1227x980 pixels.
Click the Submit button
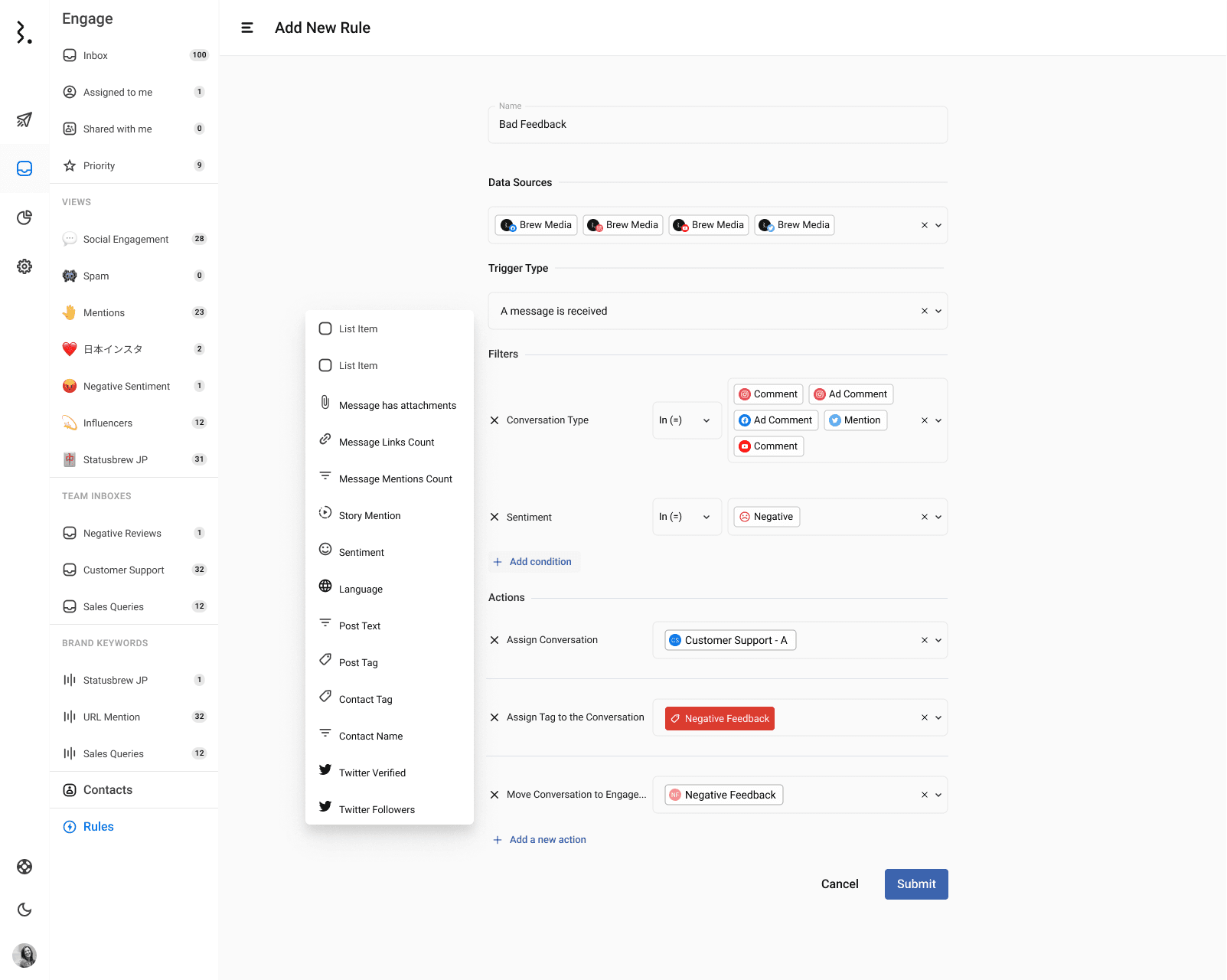916,884
